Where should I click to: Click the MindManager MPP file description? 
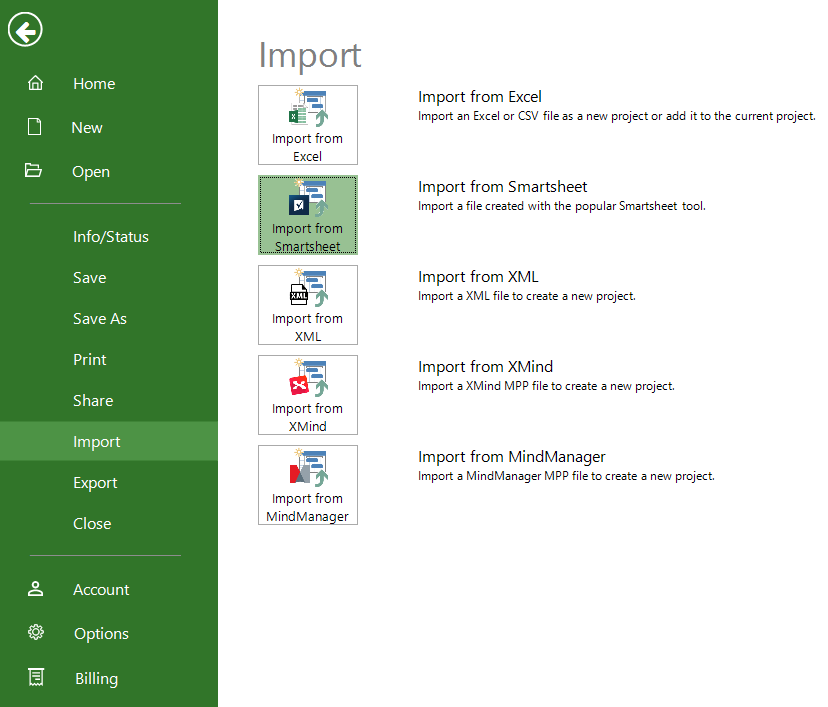point(566,476)
